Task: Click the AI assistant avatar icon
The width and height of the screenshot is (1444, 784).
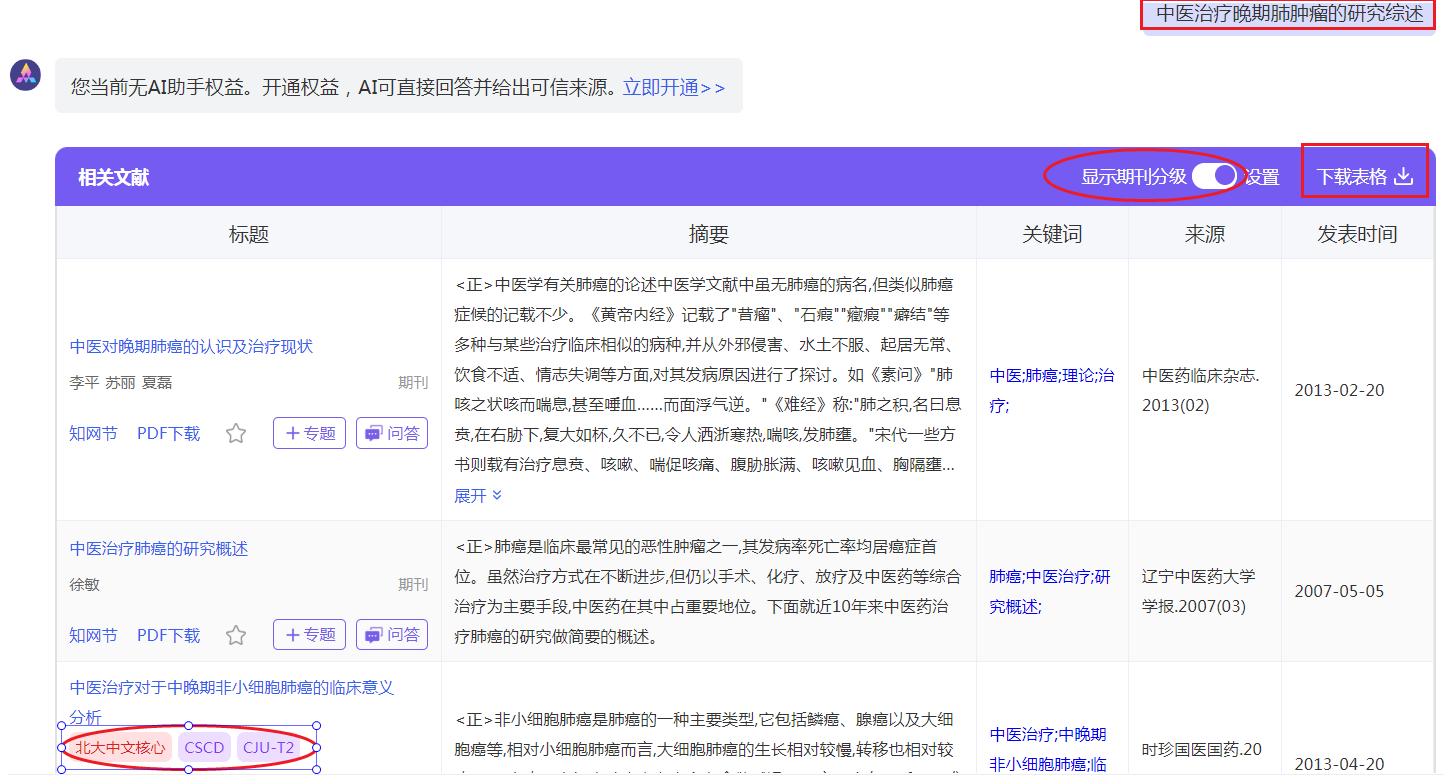Action: point(26,75)
